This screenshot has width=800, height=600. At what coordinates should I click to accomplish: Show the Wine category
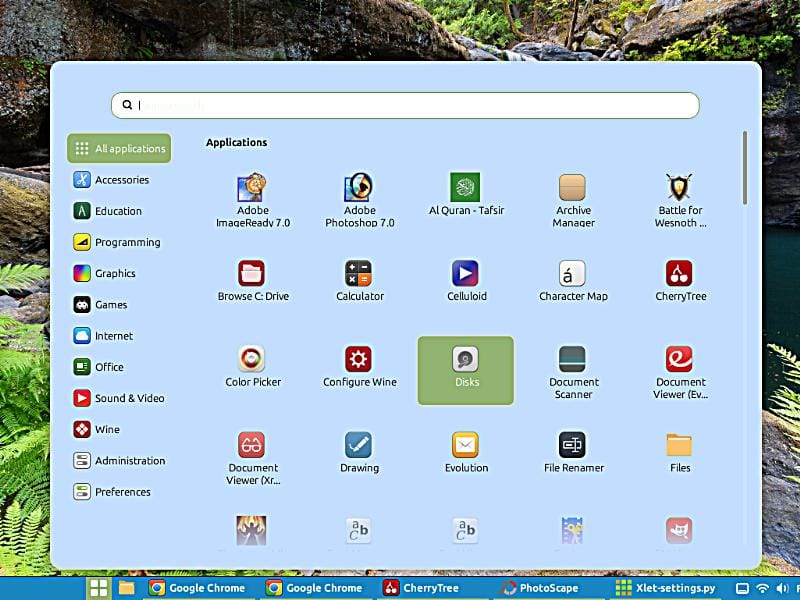pyautogui.click(x=96, y=429)
